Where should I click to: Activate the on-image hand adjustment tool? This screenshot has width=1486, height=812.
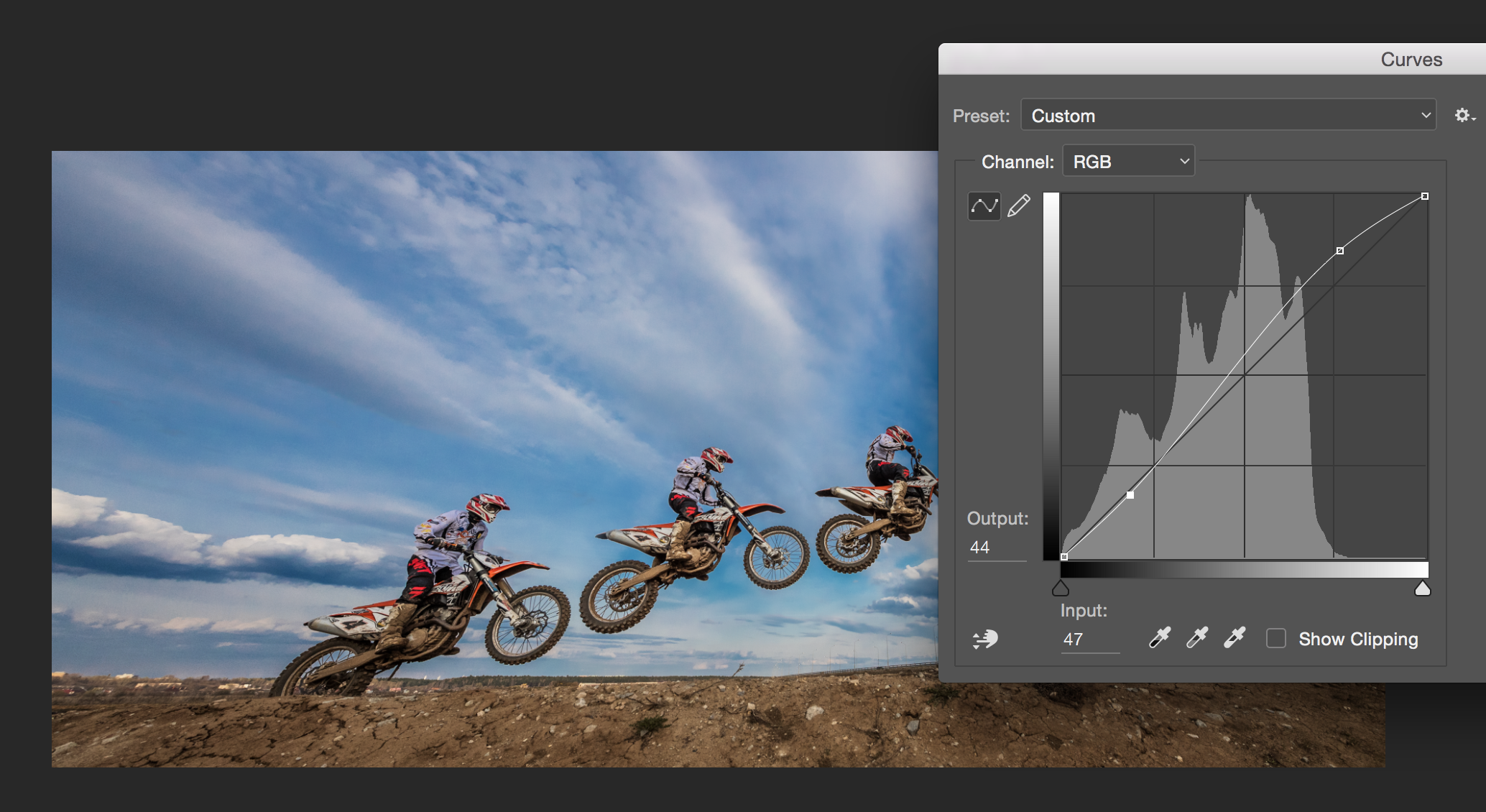985,639
